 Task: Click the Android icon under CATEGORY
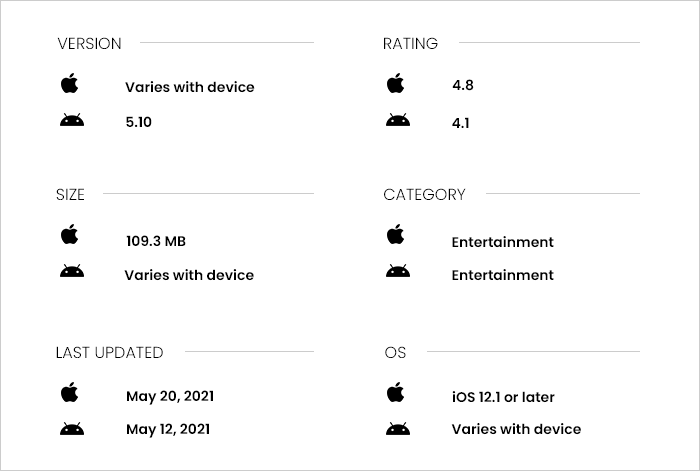pyautogui.click(x=398, y=271)
